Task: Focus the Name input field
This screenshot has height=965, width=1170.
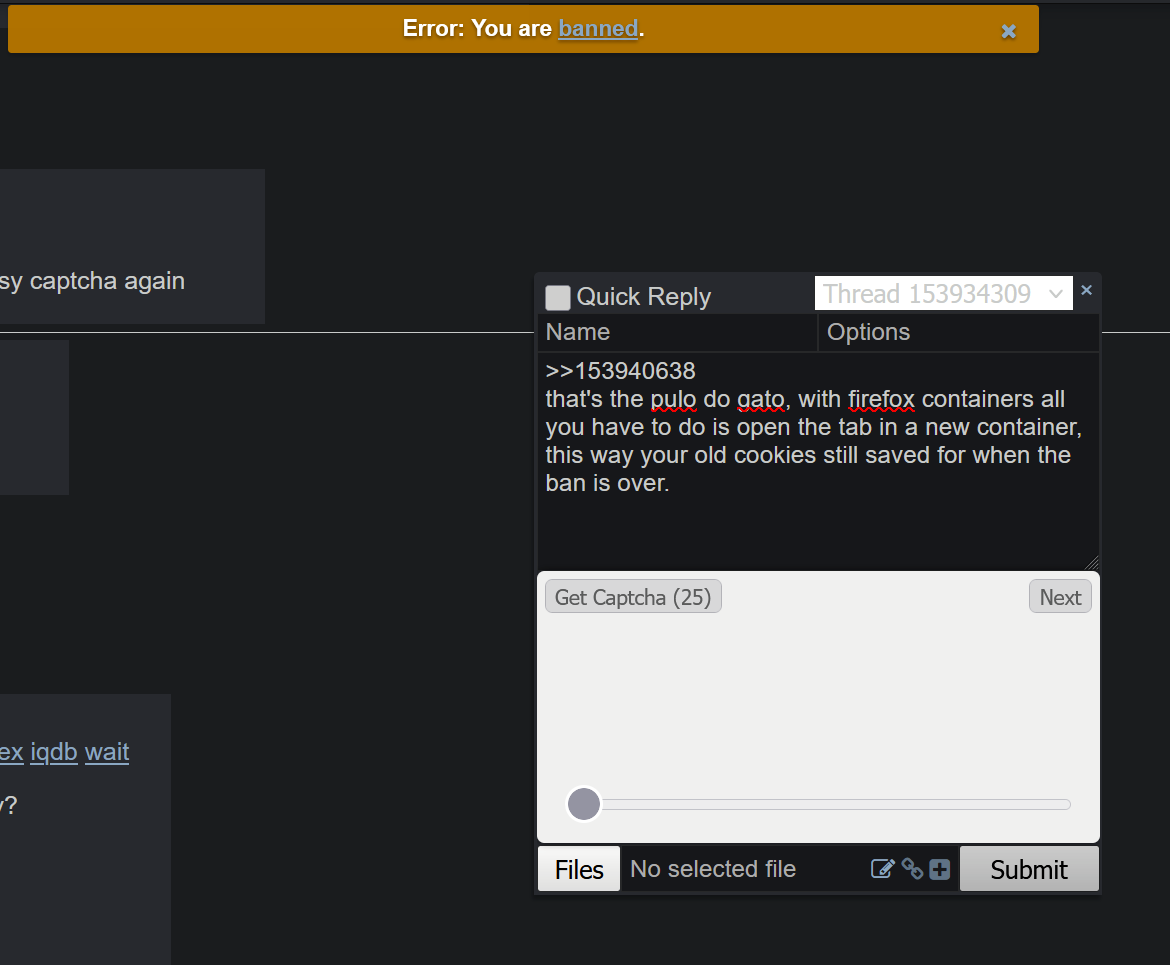Action: point(678,332)
